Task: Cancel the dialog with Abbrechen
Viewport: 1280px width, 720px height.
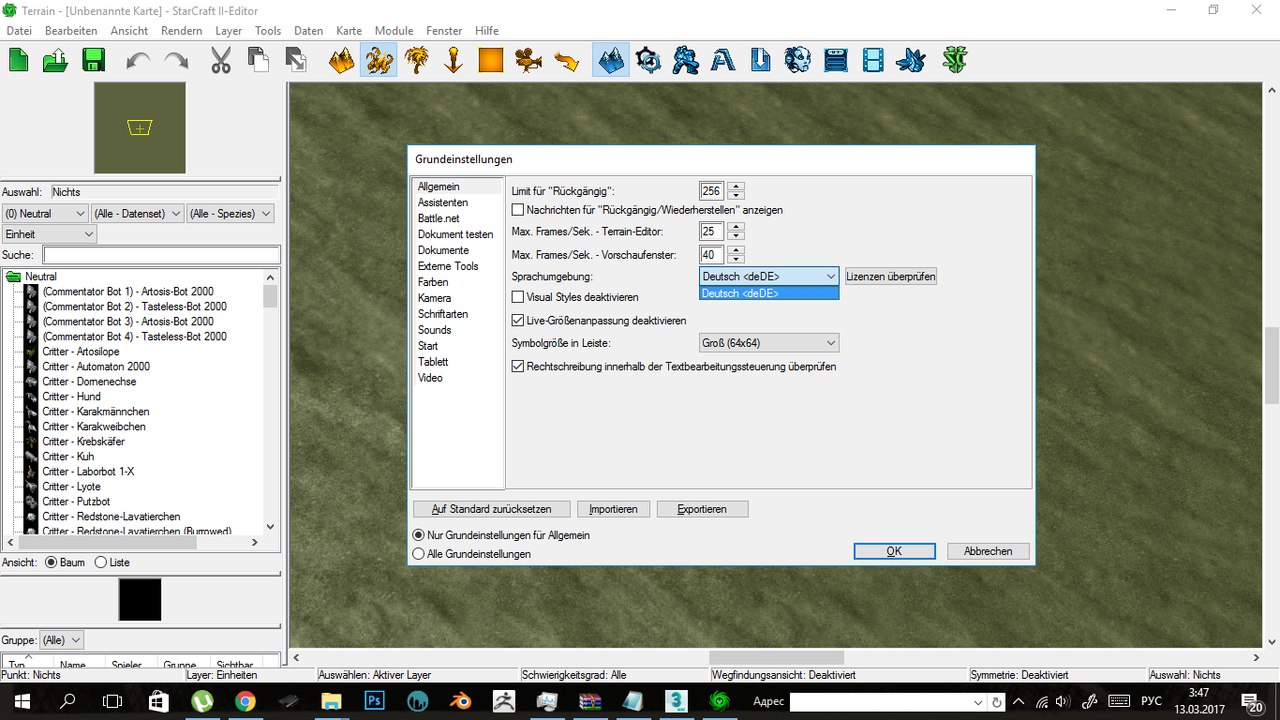Action: click(988, 551)
